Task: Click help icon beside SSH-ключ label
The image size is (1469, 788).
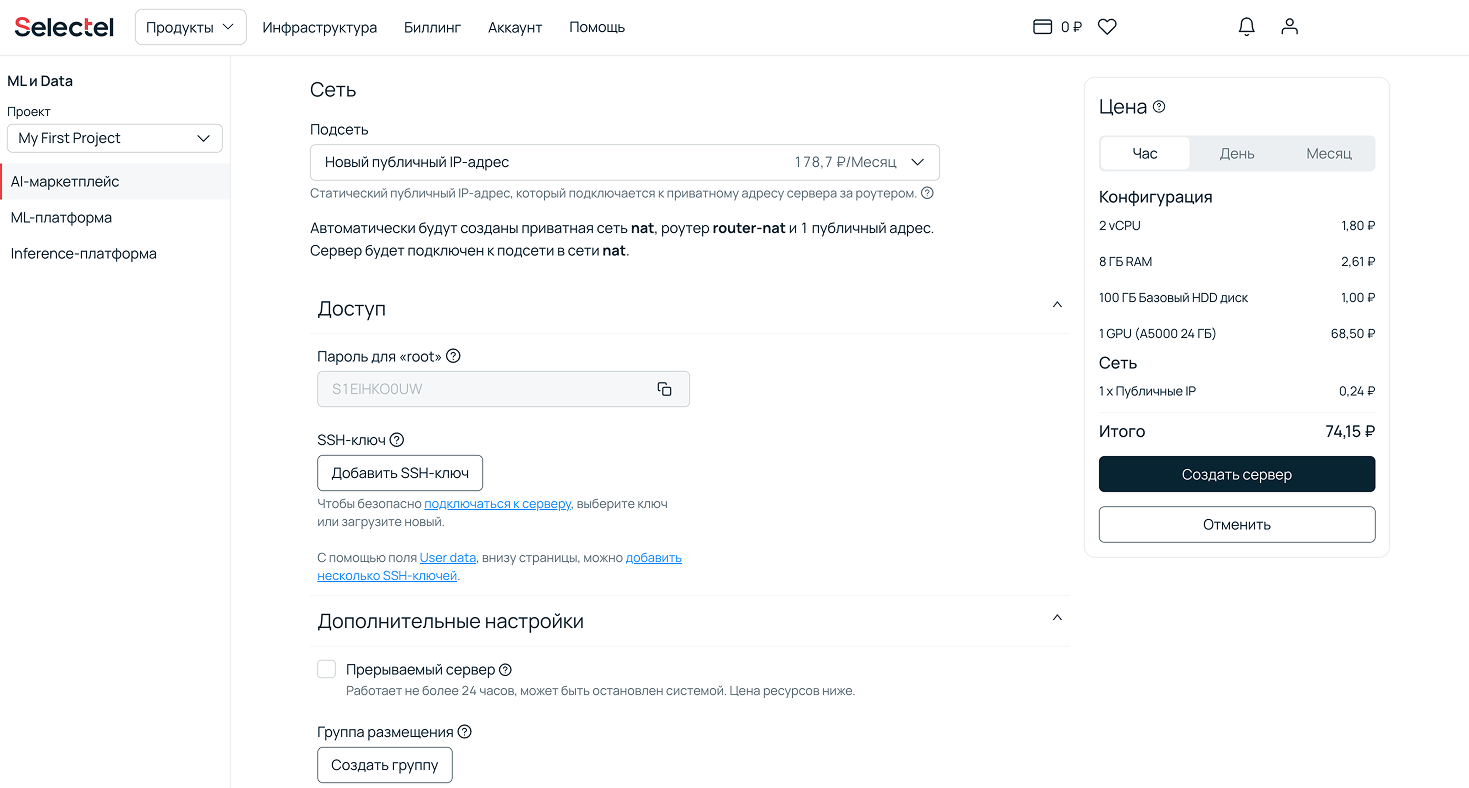Action: [397, 440]
